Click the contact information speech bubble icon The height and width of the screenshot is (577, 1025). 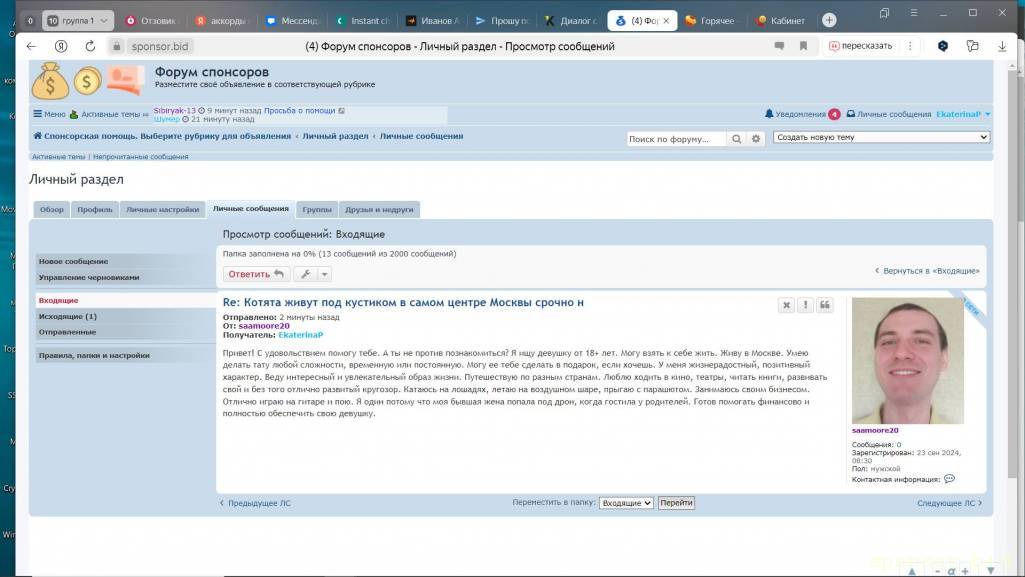click(x=949, y=479)
